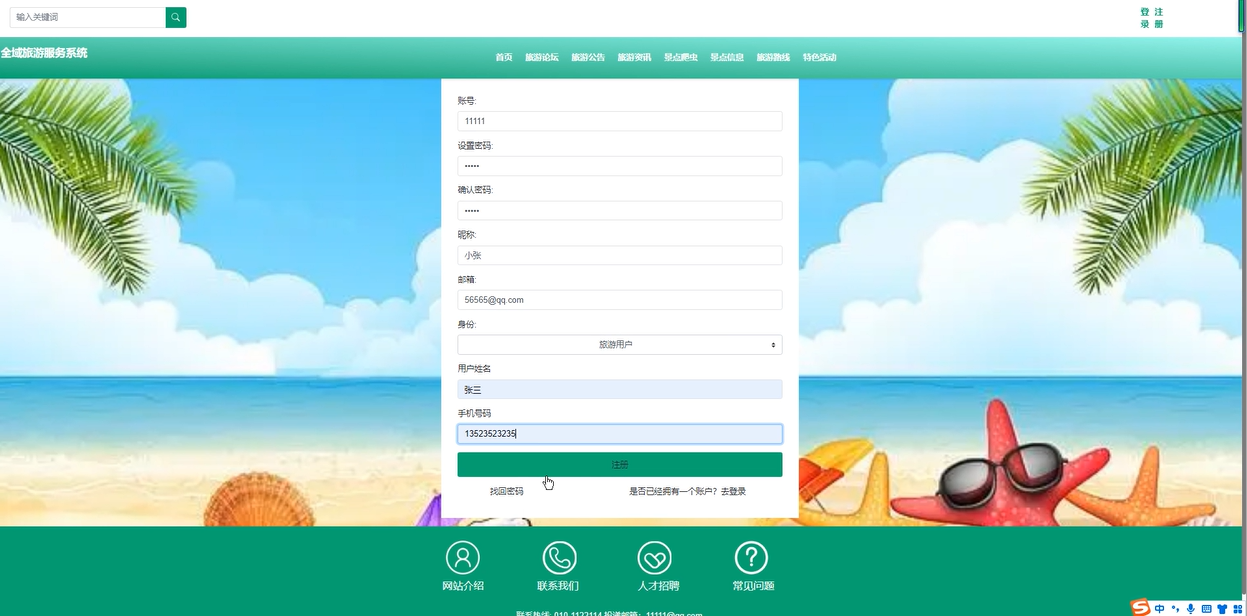Expand the 身份 dropdown showing 旅游用户
Image resolution: width=1247 pixels, height=616 pixels.
click(620, 344)
